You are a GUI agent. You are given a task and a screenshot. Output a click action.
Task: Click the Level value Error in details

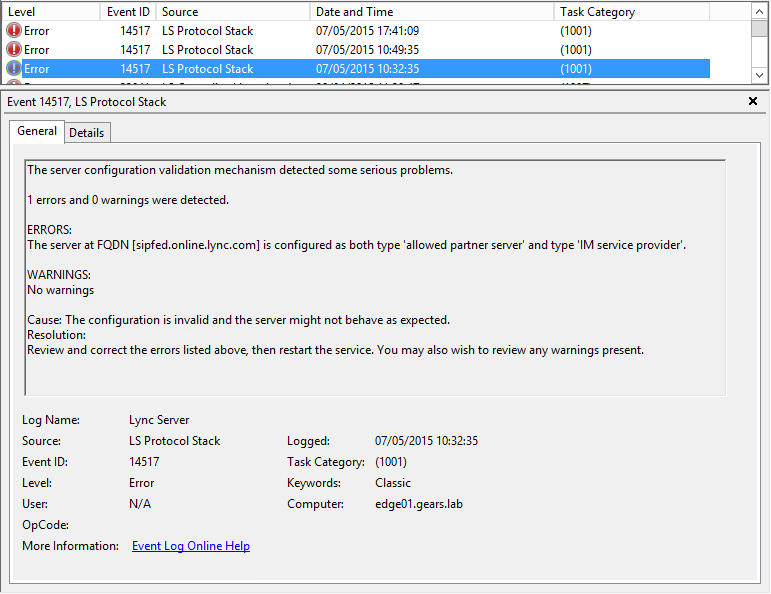[142, 483]
